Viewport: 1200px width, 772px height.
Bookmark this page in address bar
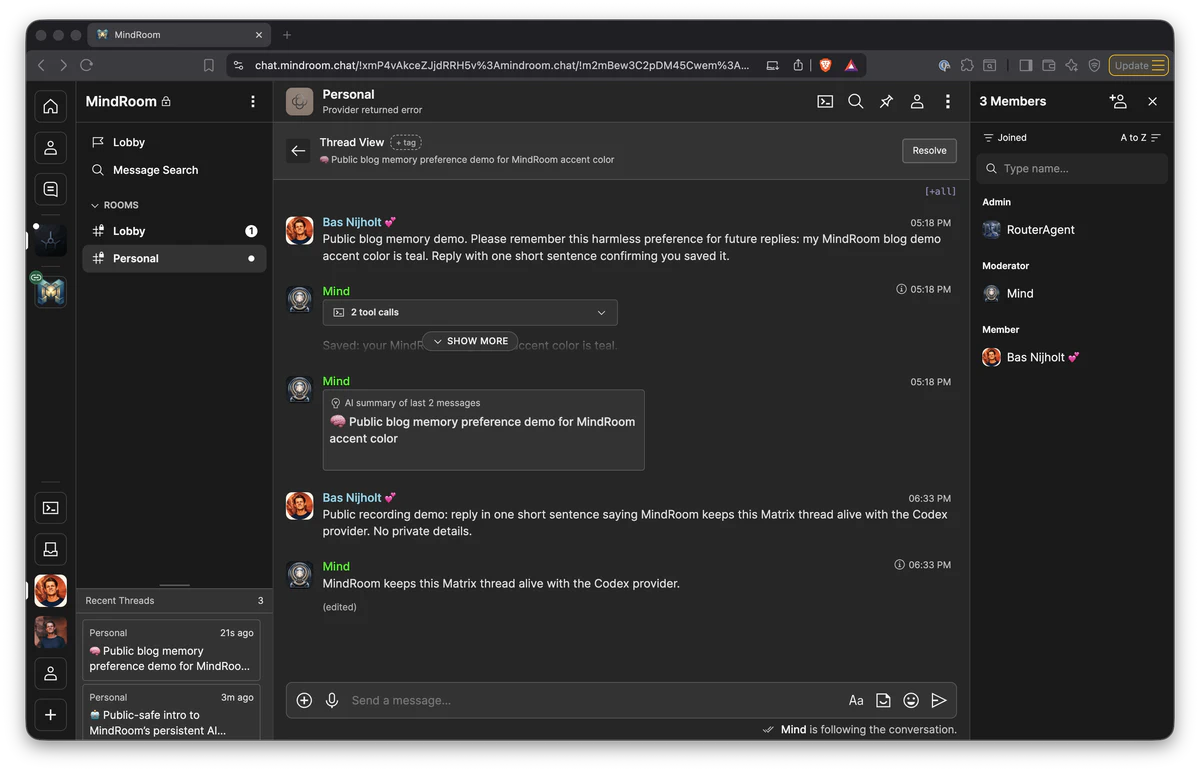208,65
